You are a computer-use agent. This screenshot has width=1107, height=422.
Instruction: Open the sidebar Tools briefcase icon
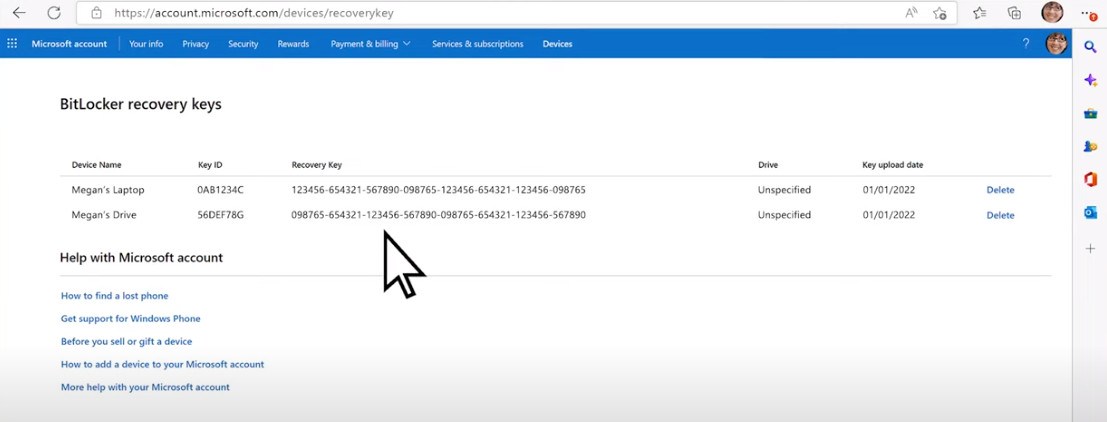pyautogui.click(x=1090, y=114)
